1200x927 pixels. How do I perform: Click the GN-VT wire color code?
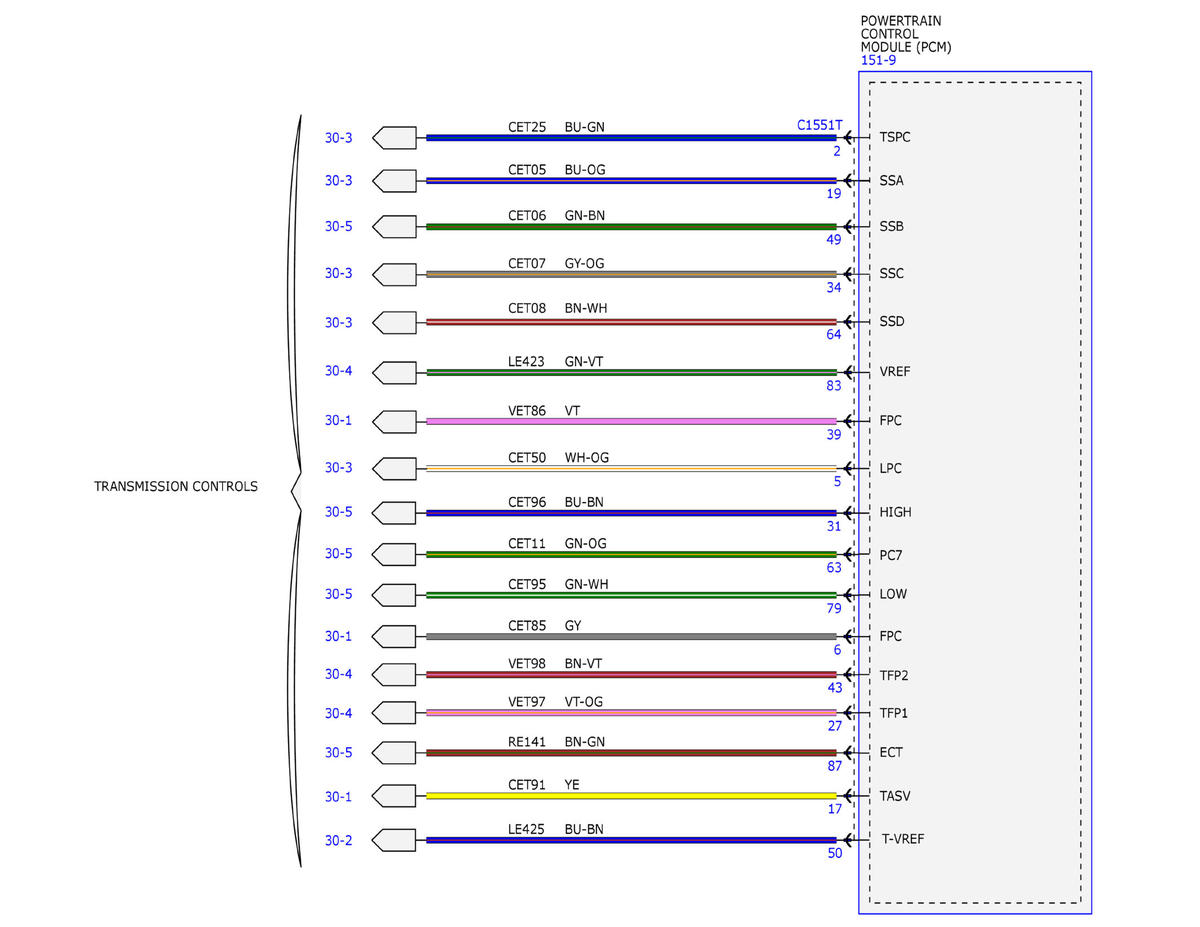(584, 361)
